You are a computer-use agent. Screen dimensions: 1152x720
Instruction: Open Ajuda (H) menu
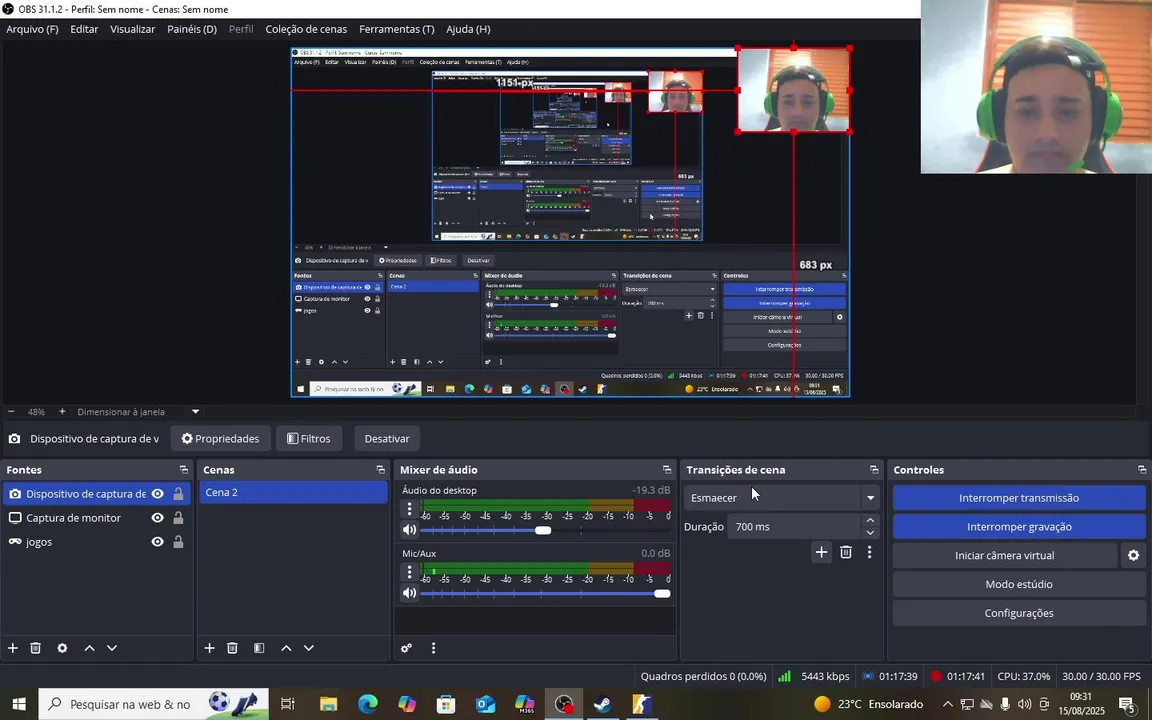pos(468,29)
